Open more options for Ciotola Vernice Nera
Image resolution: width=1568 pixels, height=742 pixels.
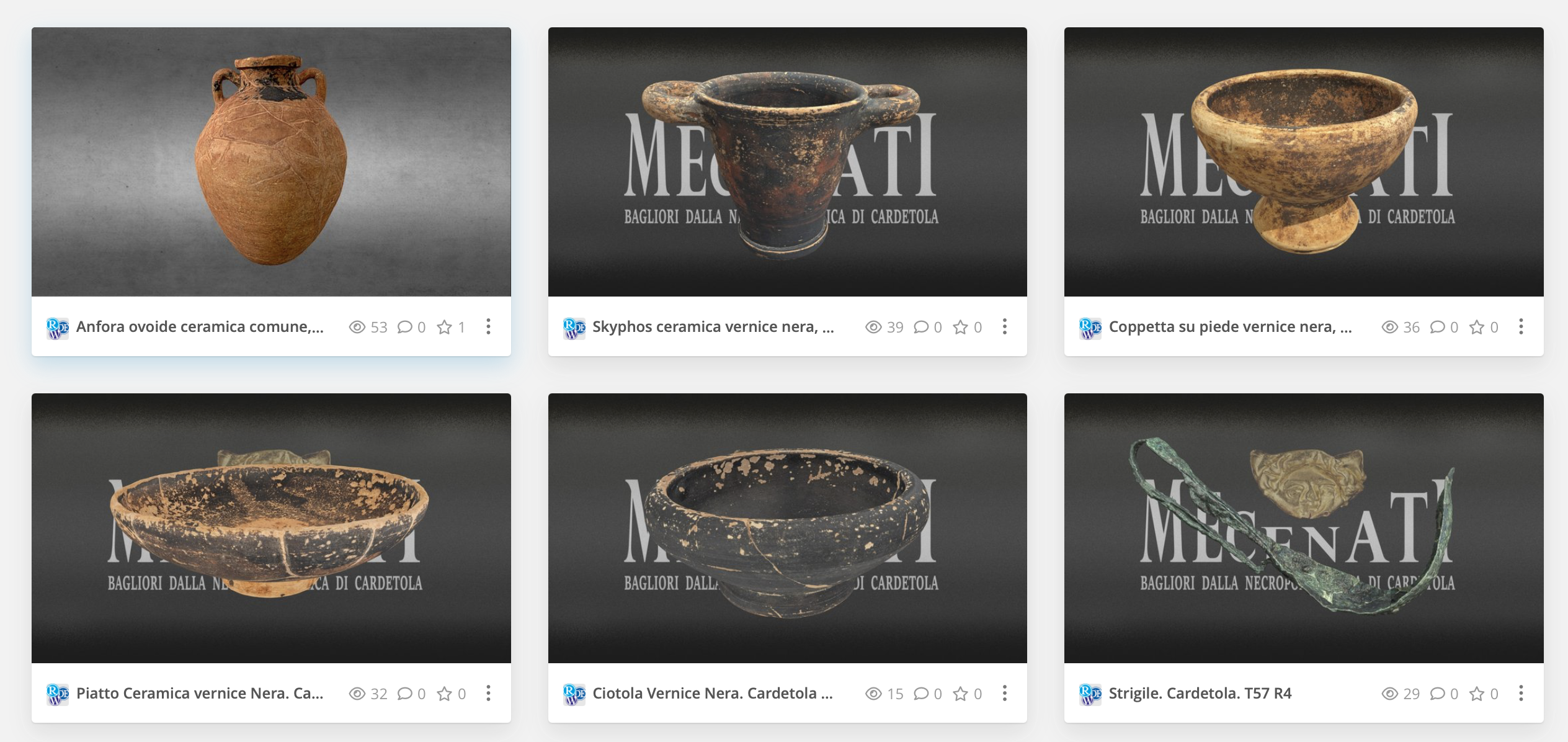[1005, 694]
